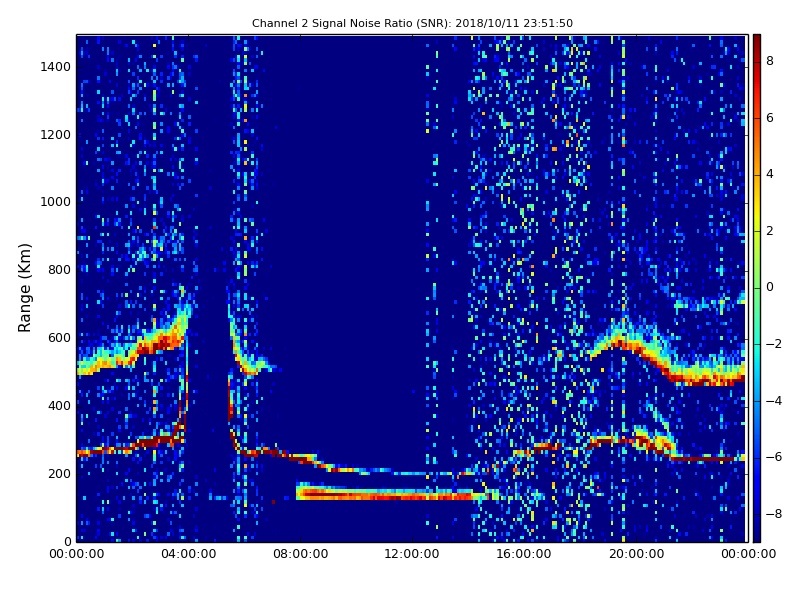Click the colorbar label −4
This screenshot has height=600, width=800.
tap(774, 401)
